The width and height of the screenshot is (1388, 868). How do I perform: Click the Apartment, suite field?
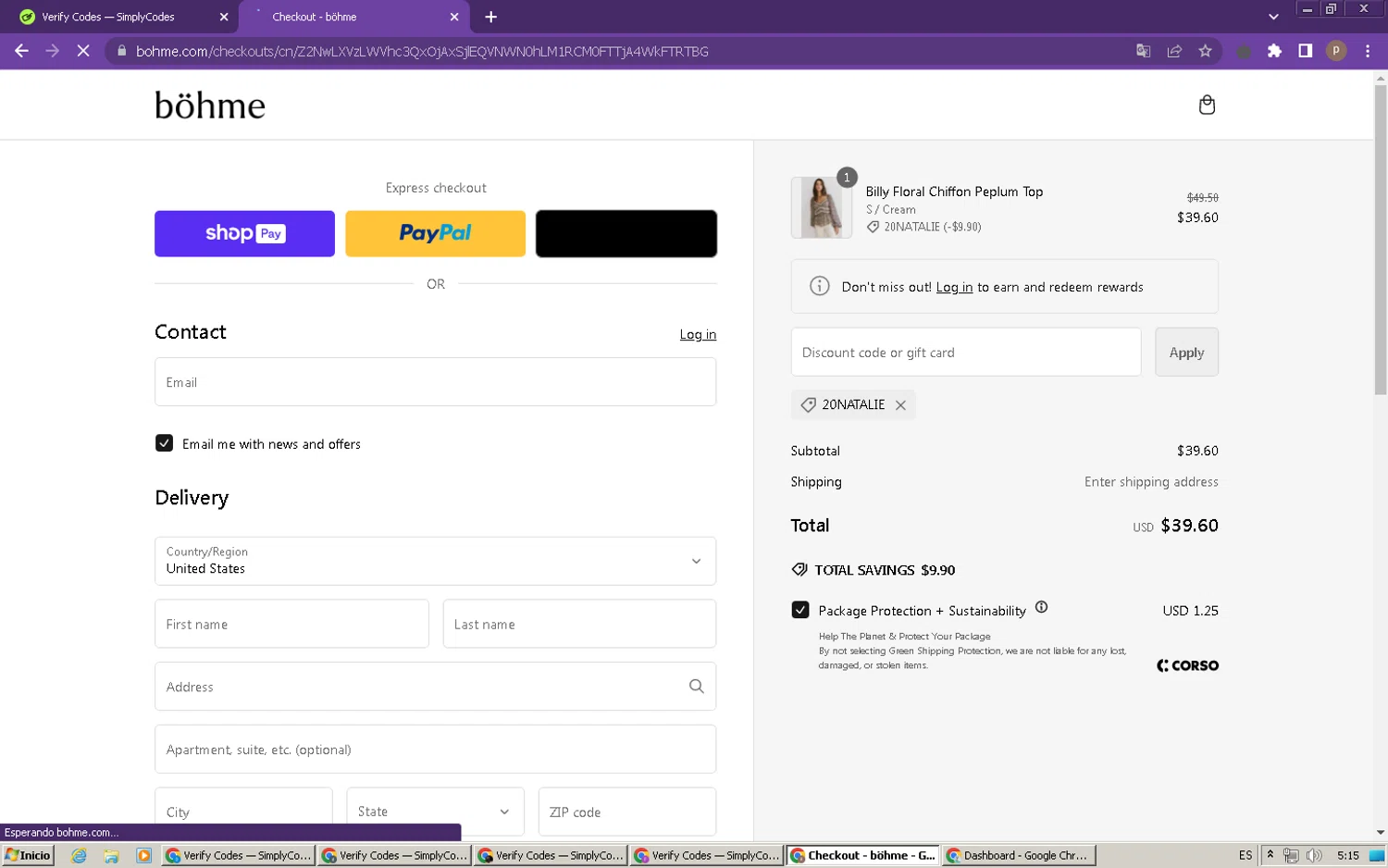tap(435, 749)
